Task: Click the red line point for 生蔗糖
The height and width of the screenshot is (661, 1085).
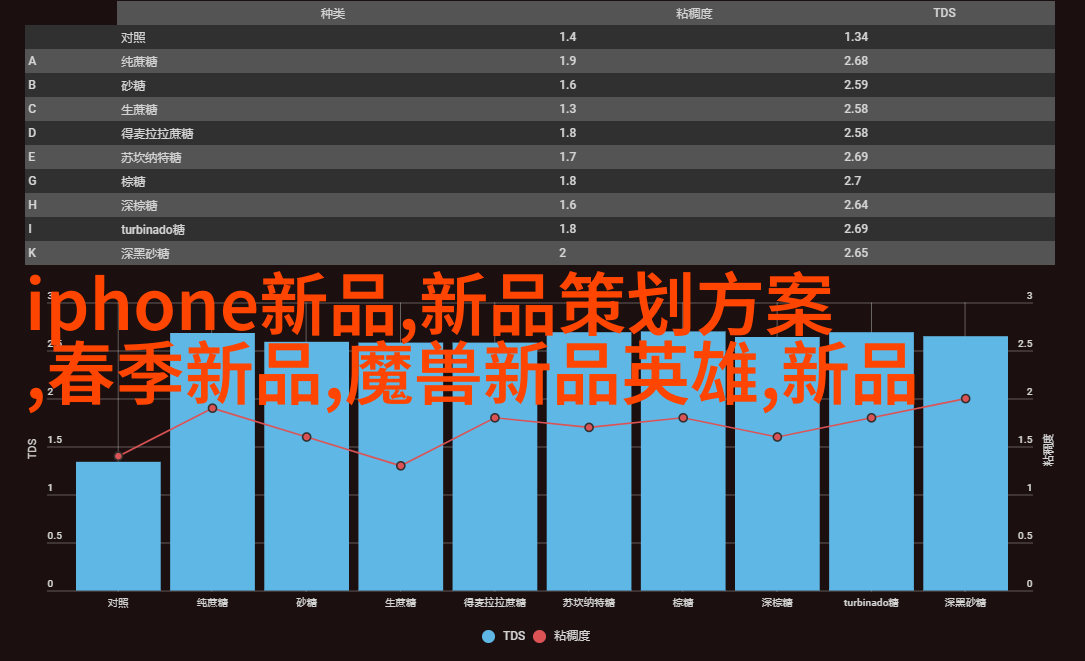Action: point(401,466)
